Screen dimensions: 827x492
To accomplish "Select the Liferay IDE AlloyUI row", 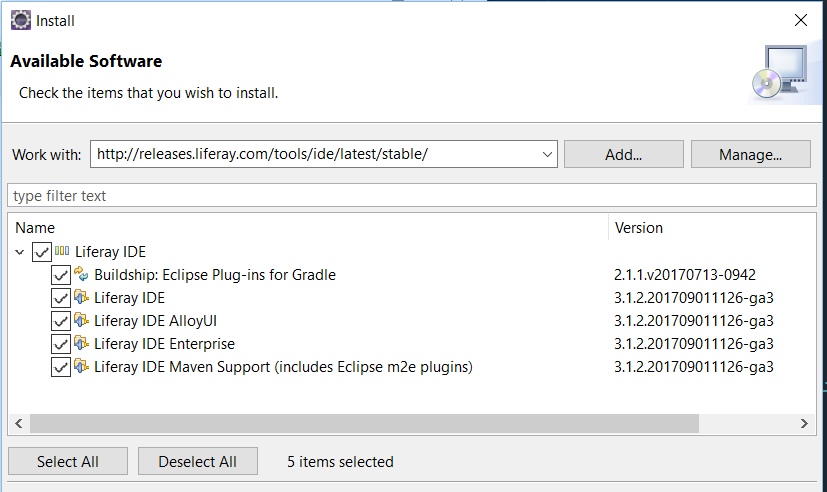I will click(155, 321).
